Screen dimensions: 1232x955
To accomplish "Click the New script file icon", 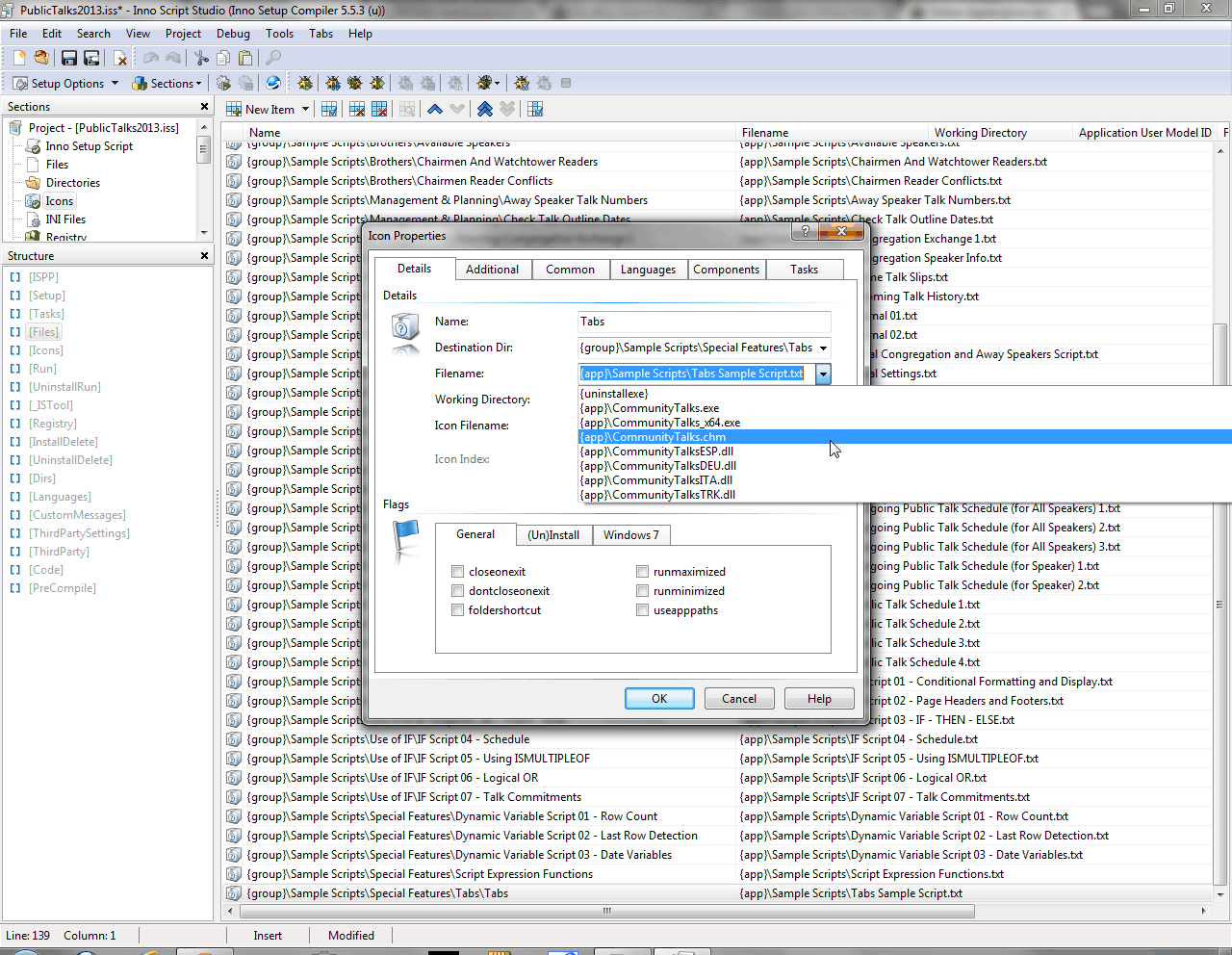I will tap(18, 59).
